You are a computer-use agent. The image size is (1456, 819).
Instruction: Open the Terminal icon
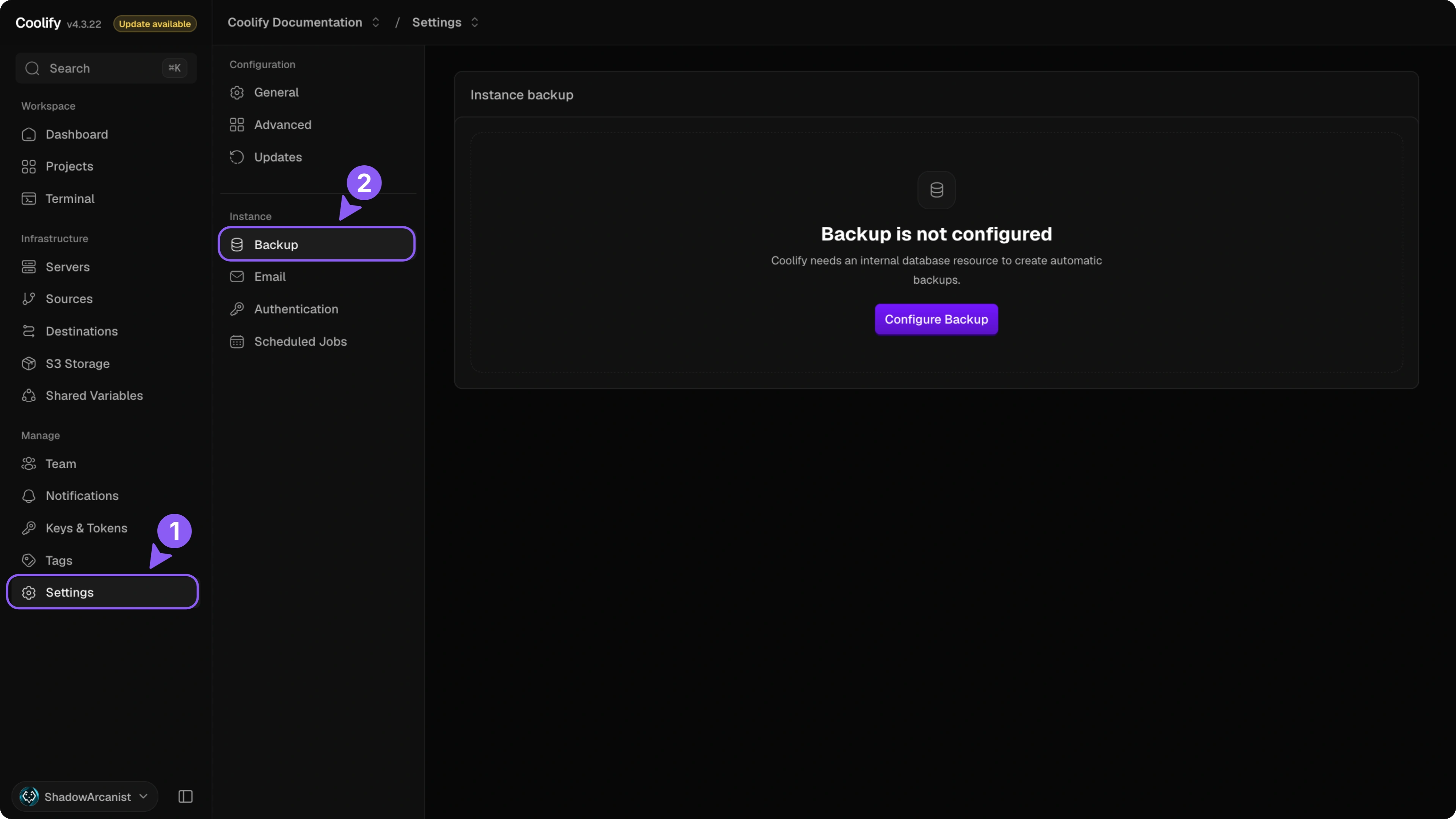[29, 199]
